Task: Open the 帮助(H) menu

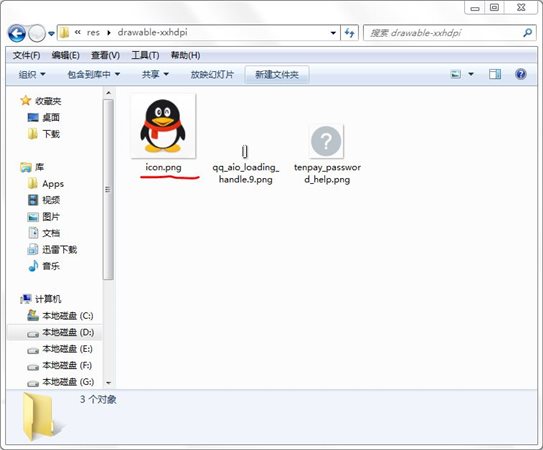Action: [185, 55]
